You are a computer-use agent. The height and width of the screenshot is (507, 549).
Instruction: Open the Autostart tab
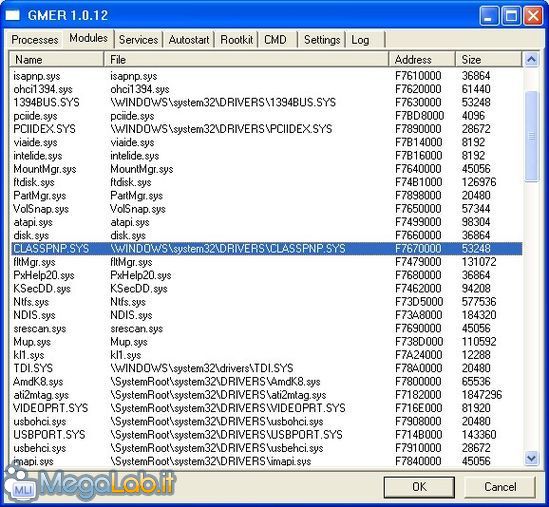click(189, 40)
